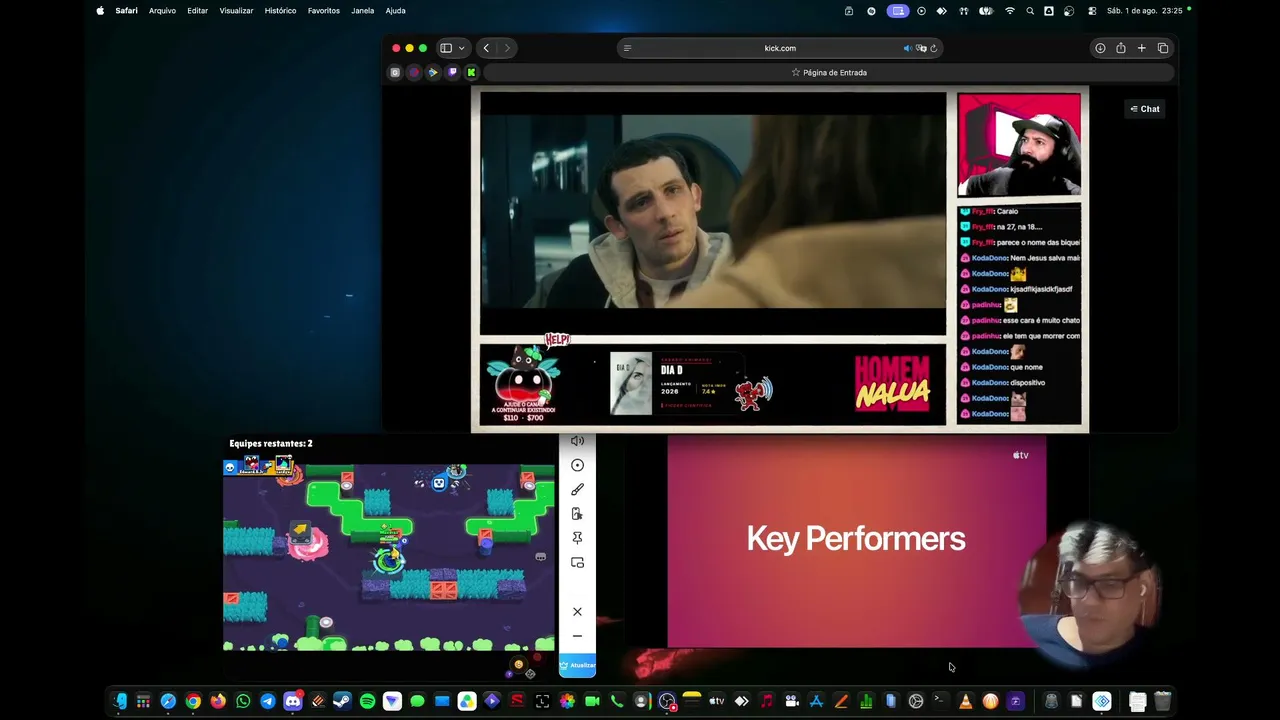The image size is (1280, 720).
Task: Click the mirroring window volume icon
Action: click(x=577, y=441)
